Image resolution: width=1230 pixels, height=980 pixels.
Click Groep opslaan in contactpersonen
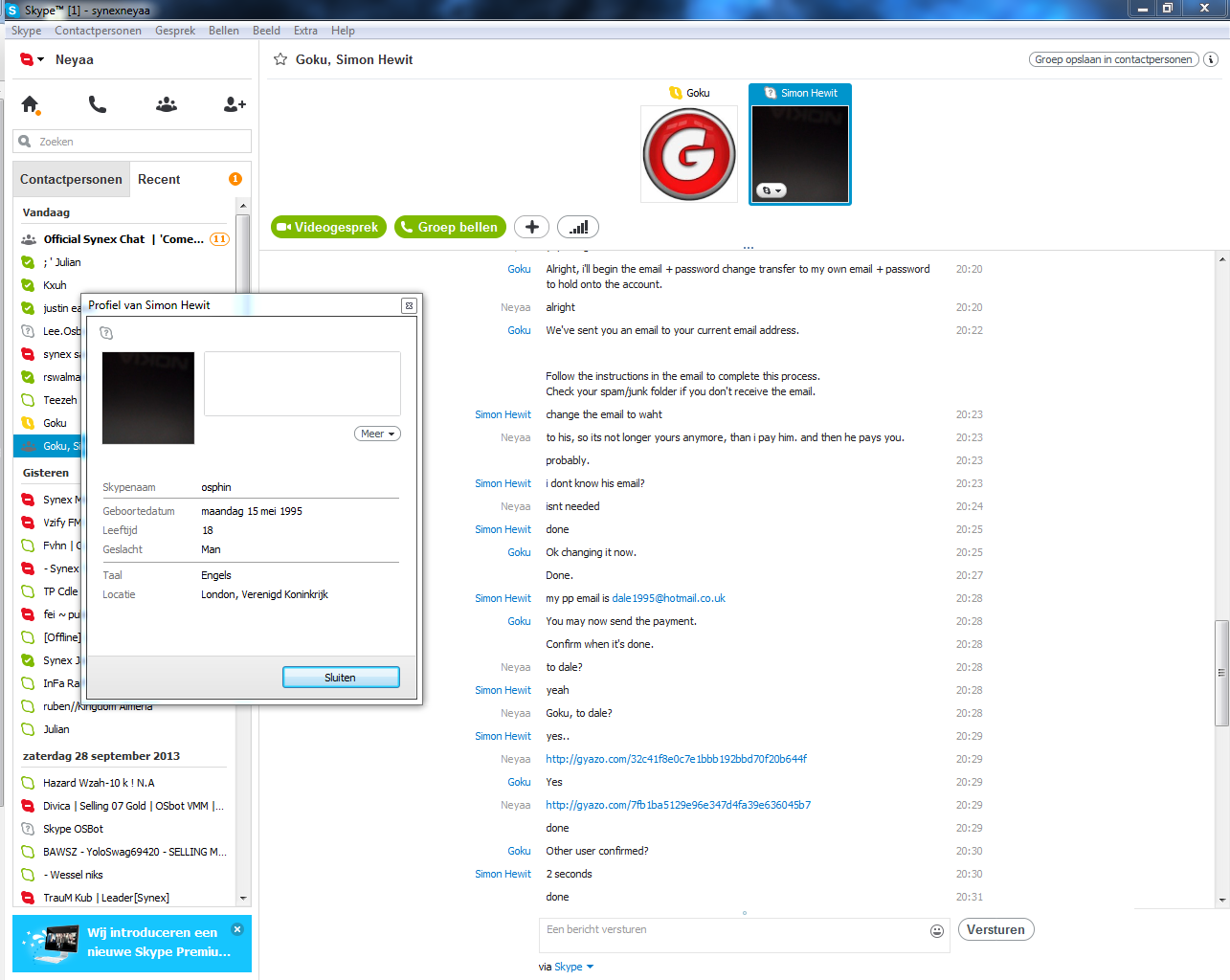point(1113,59)
